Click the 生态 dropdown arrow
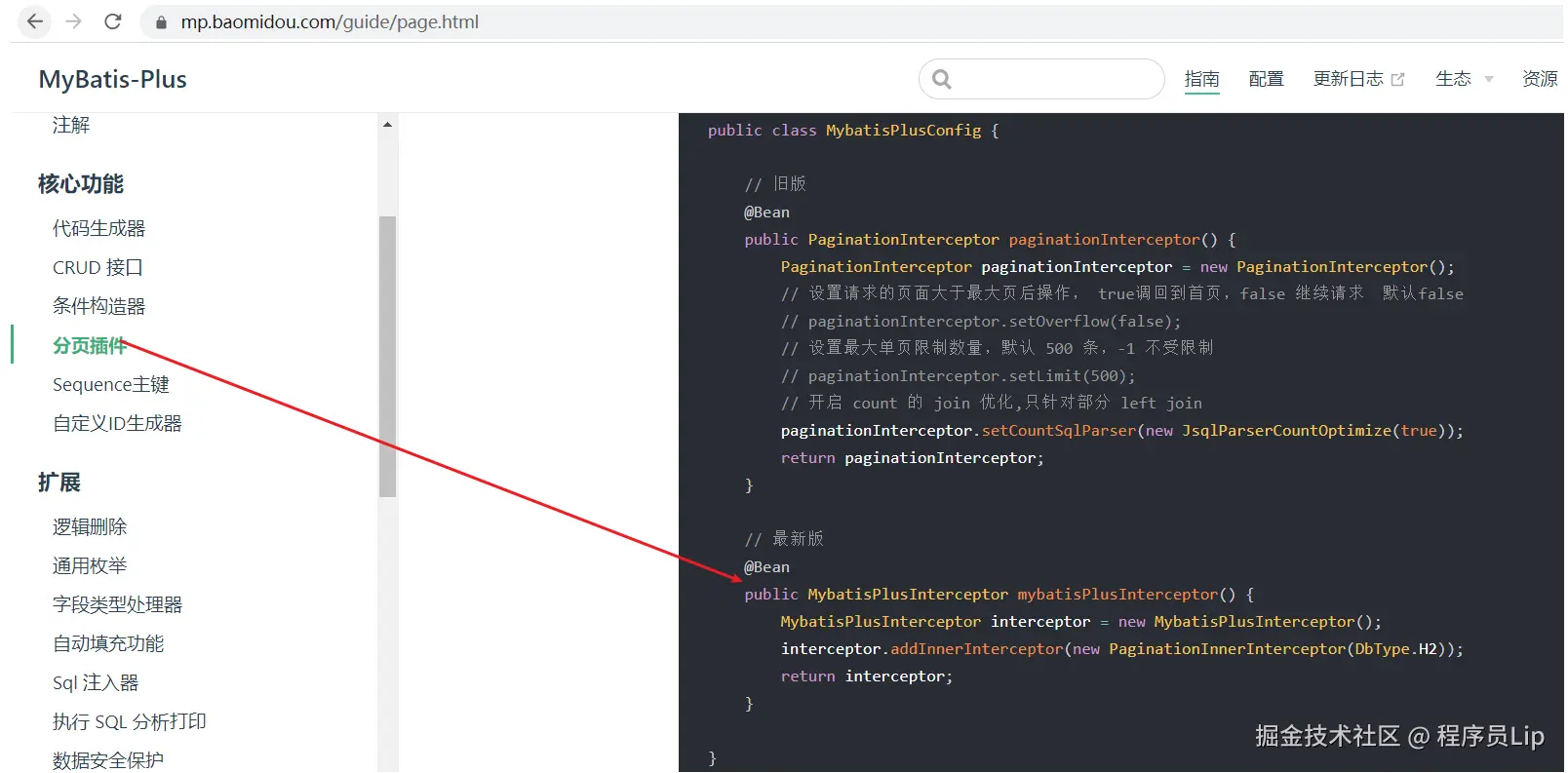 click(1488, 80)
